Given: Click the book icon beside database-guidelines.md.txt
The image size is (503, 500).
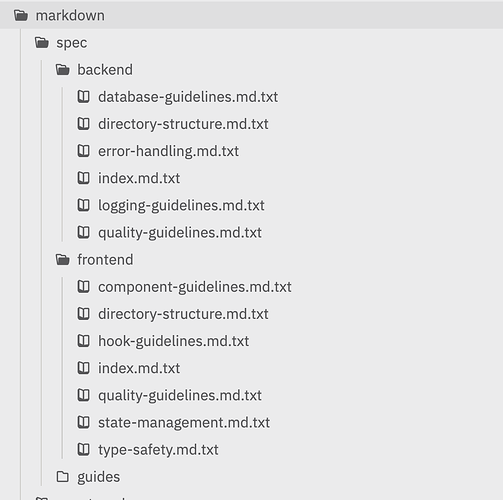Looking at the screenshot, I should coord(83,97).
